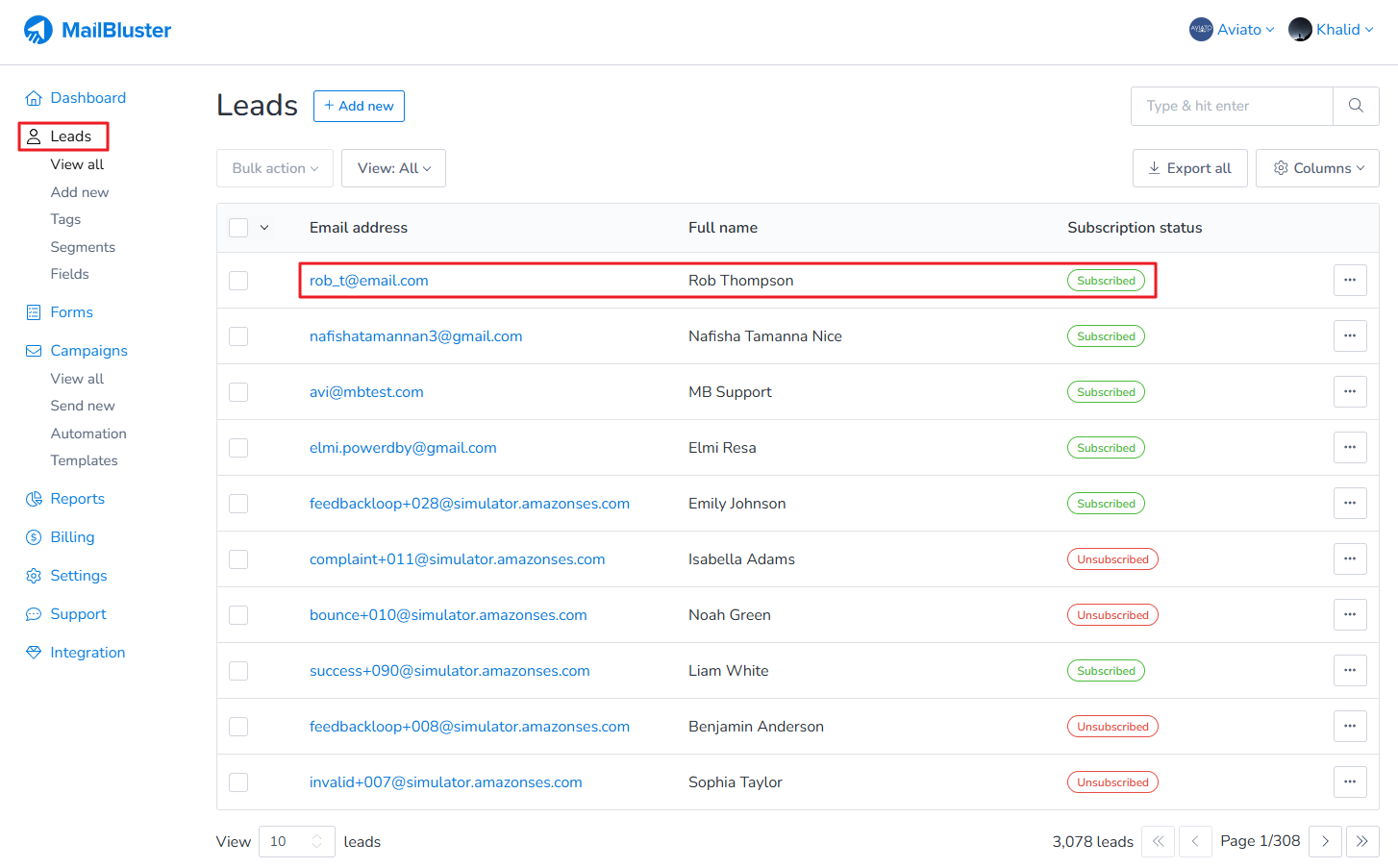Click the search magnifier icon
Screen dimensions: 1398x868
point(1356,106)
